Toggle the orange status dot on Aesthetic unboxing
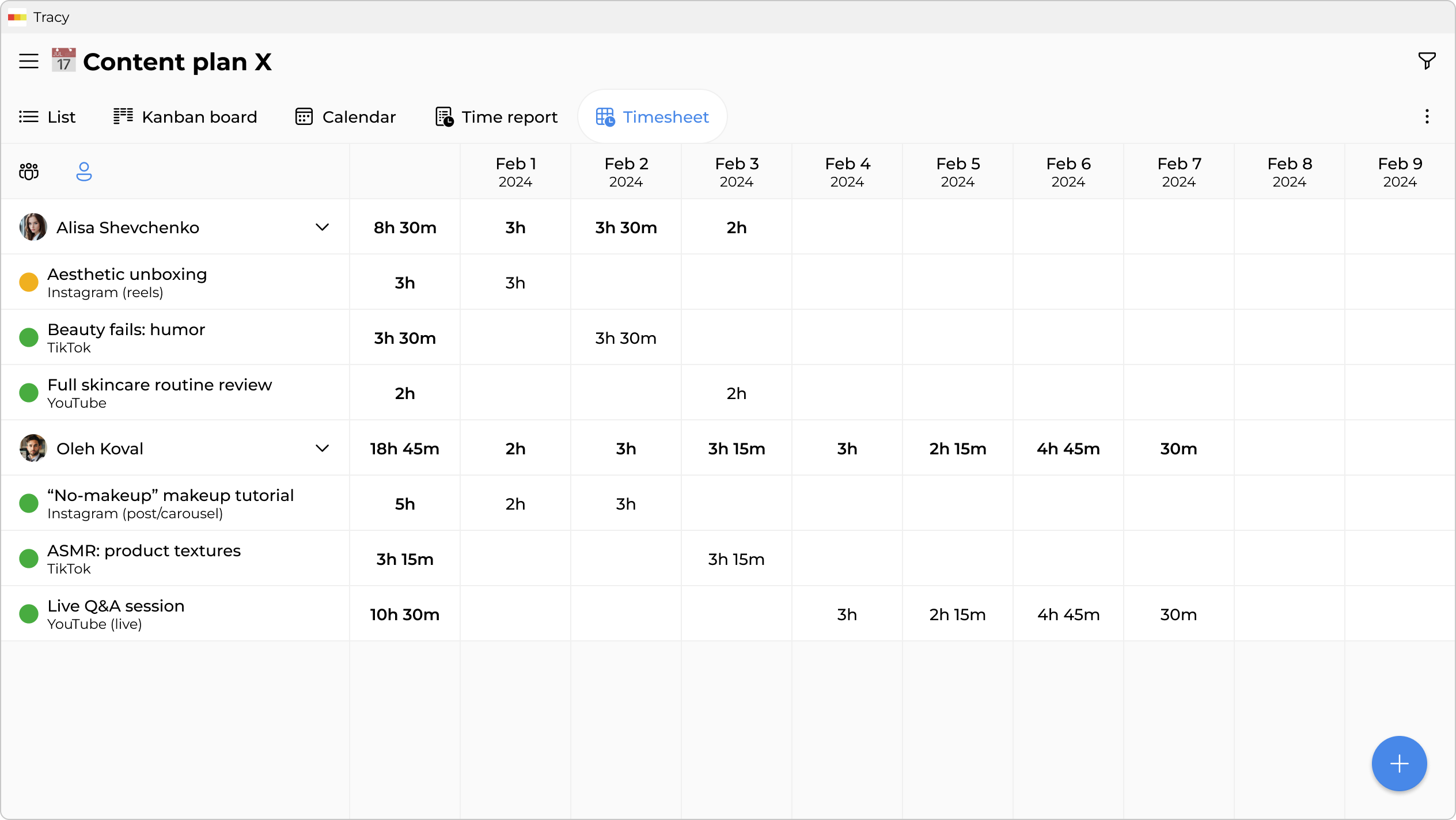The height and width of the screenshot is (820, 1456). click(x=29, y=282)
